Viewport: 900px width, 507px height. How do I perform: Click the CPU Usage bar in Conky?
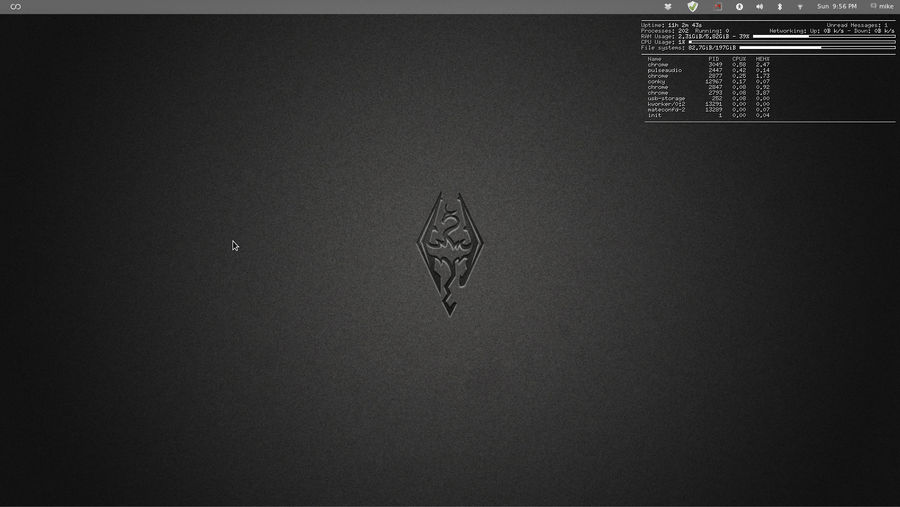792,42
